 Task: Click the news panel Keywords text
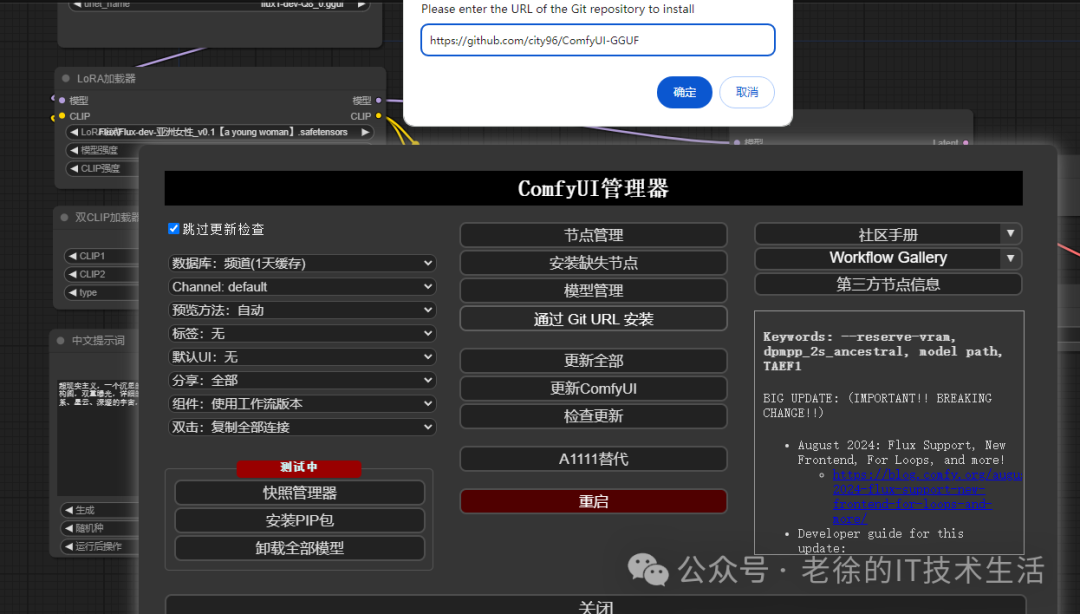click(882, 351)
